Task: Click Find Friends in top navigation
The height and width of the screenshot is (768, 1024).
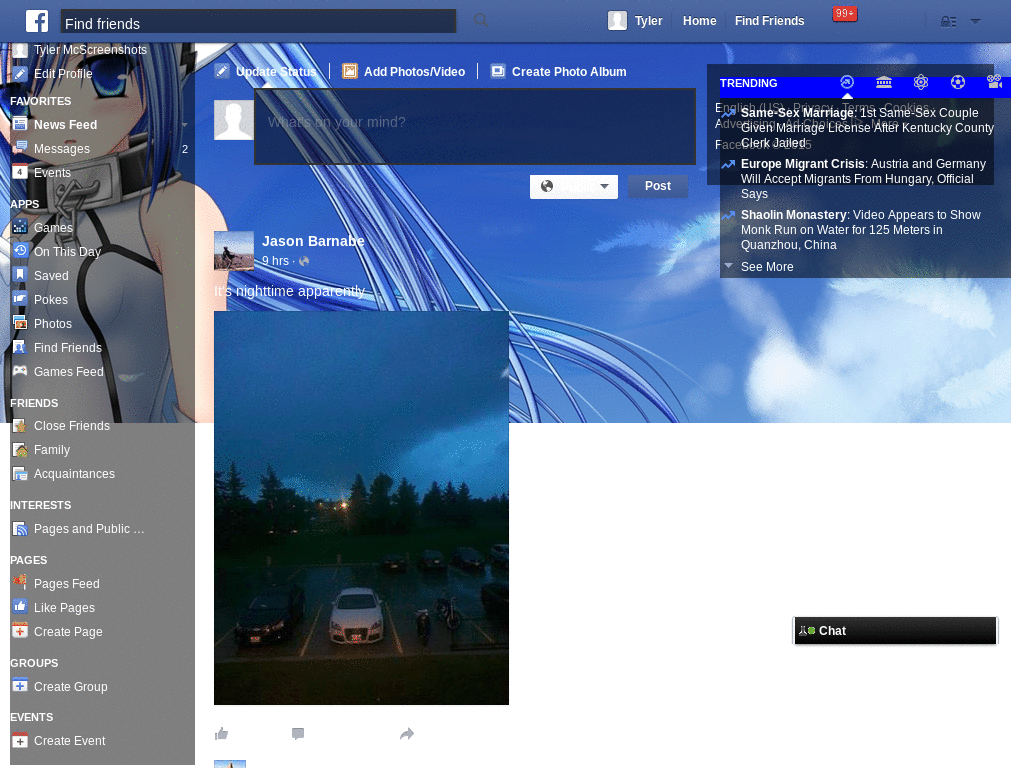Action: pyautogui.click(x=769, y=21)
